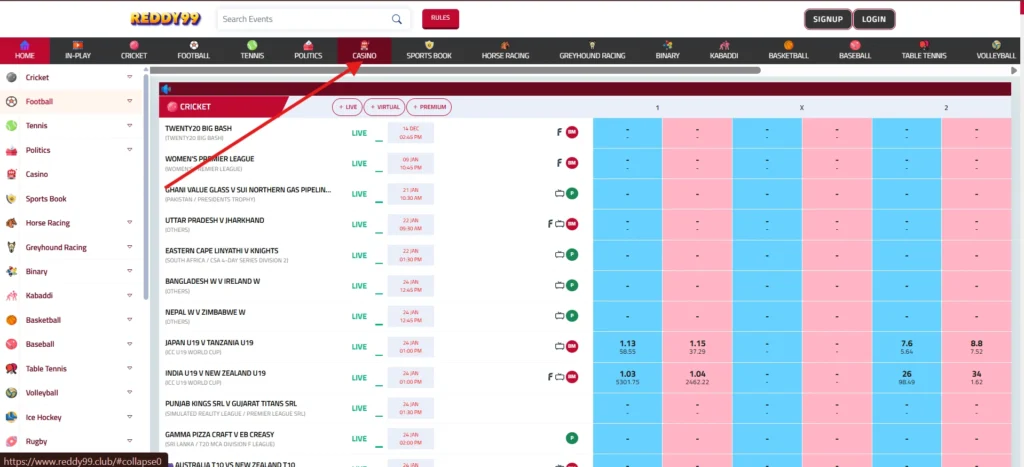Image resolution: width=1024 pixels, height=467 pixels.
Task: Click the BM icon on Twenty20 Big Bash row
Action: click(x=572, y=132)
